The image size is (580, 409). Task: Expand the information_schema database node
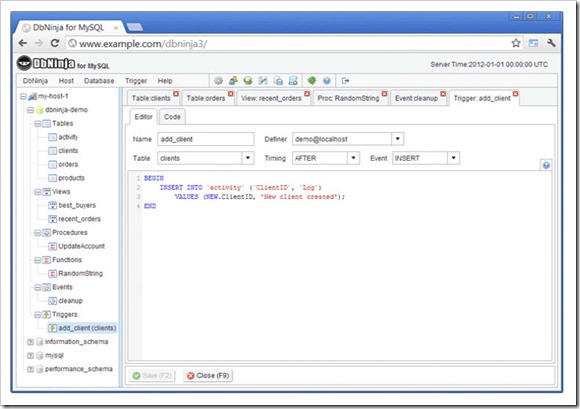(x=30, y=342)
